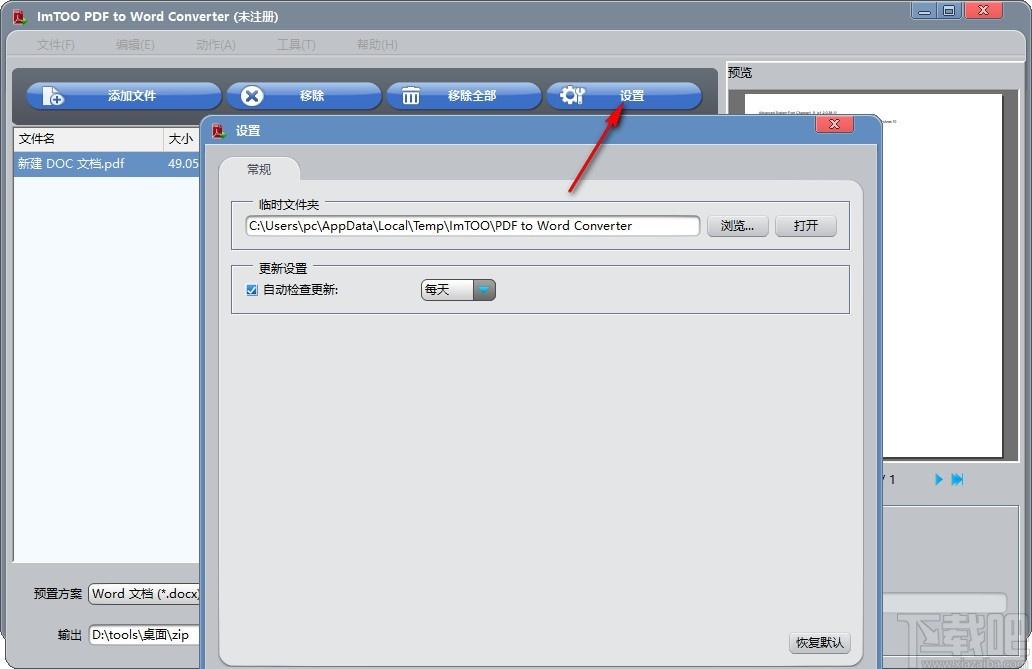This screenshot has height=669, width=1032.
Task: Click the Settings dialog title icon
Action: [219, 130]
